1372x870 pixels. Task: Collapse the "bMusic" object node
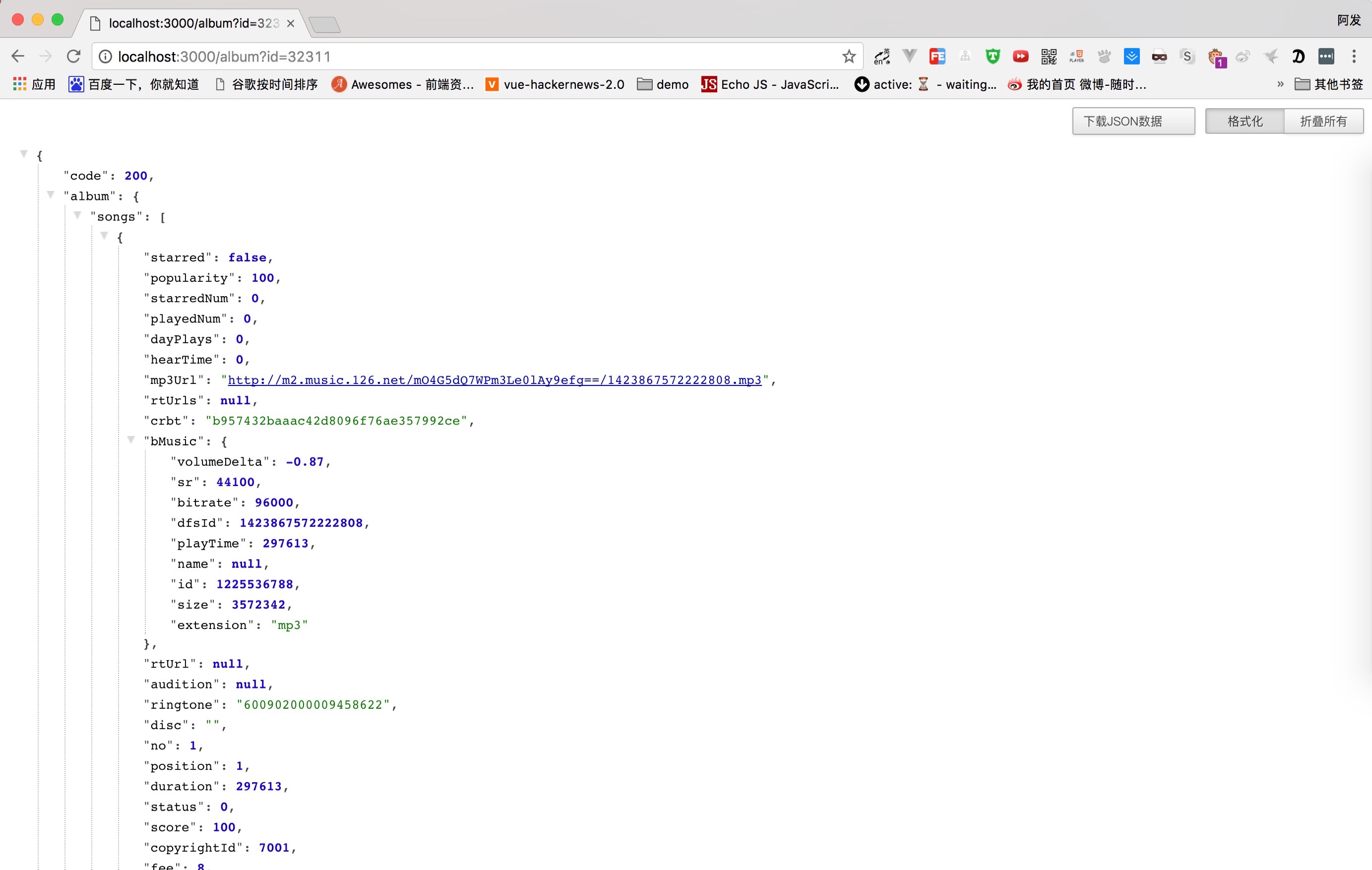coord(131,440)
